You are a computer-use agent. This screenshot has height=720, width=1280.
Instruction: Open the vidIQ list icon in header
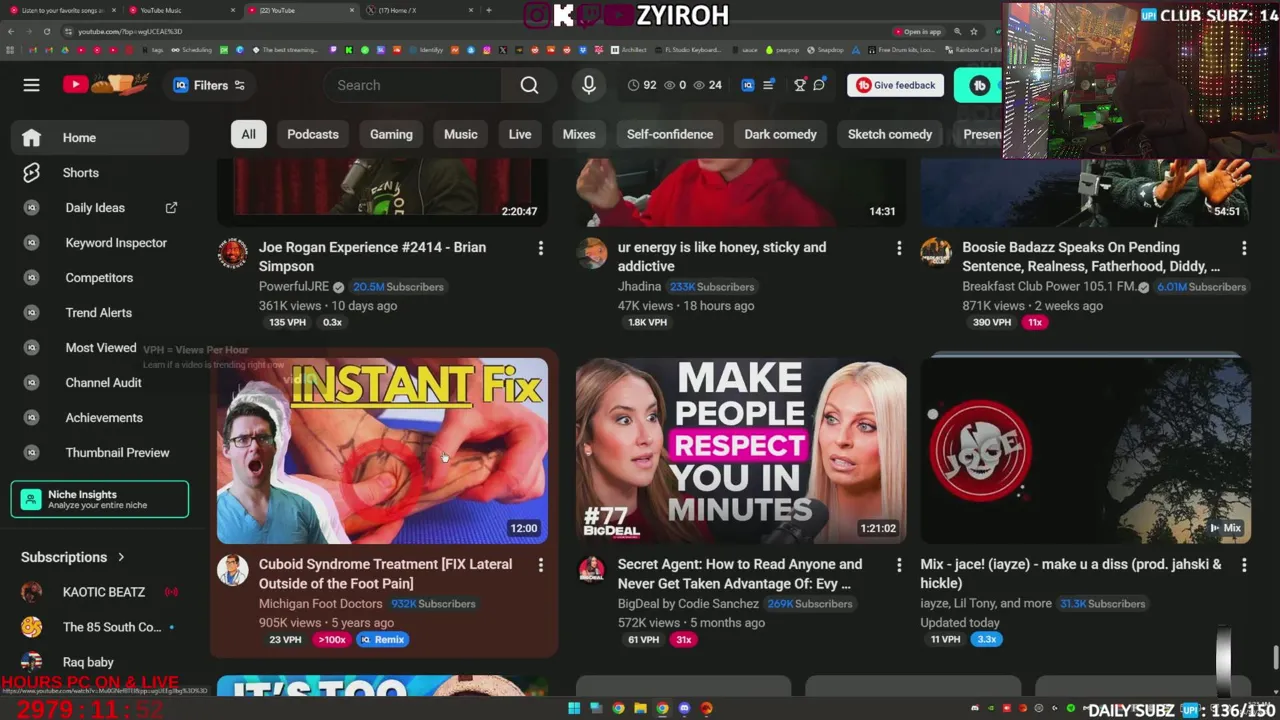click(x=768, y=85)
